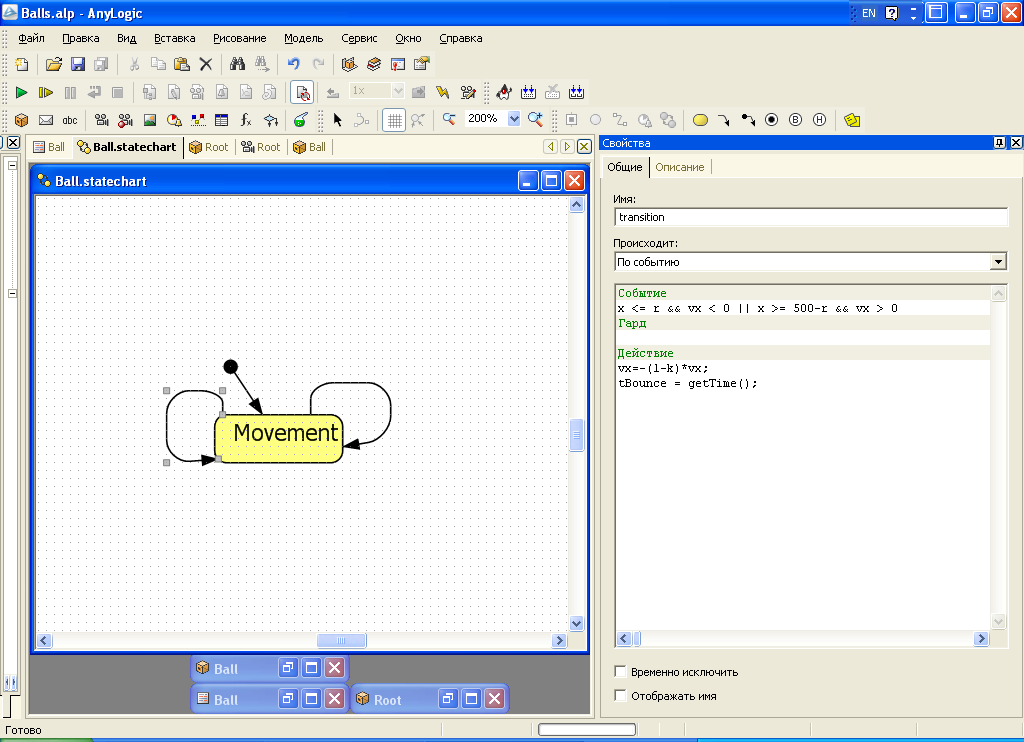Select the History state (H) tool
Viewport: 1024px width, 742px height.
820,120
